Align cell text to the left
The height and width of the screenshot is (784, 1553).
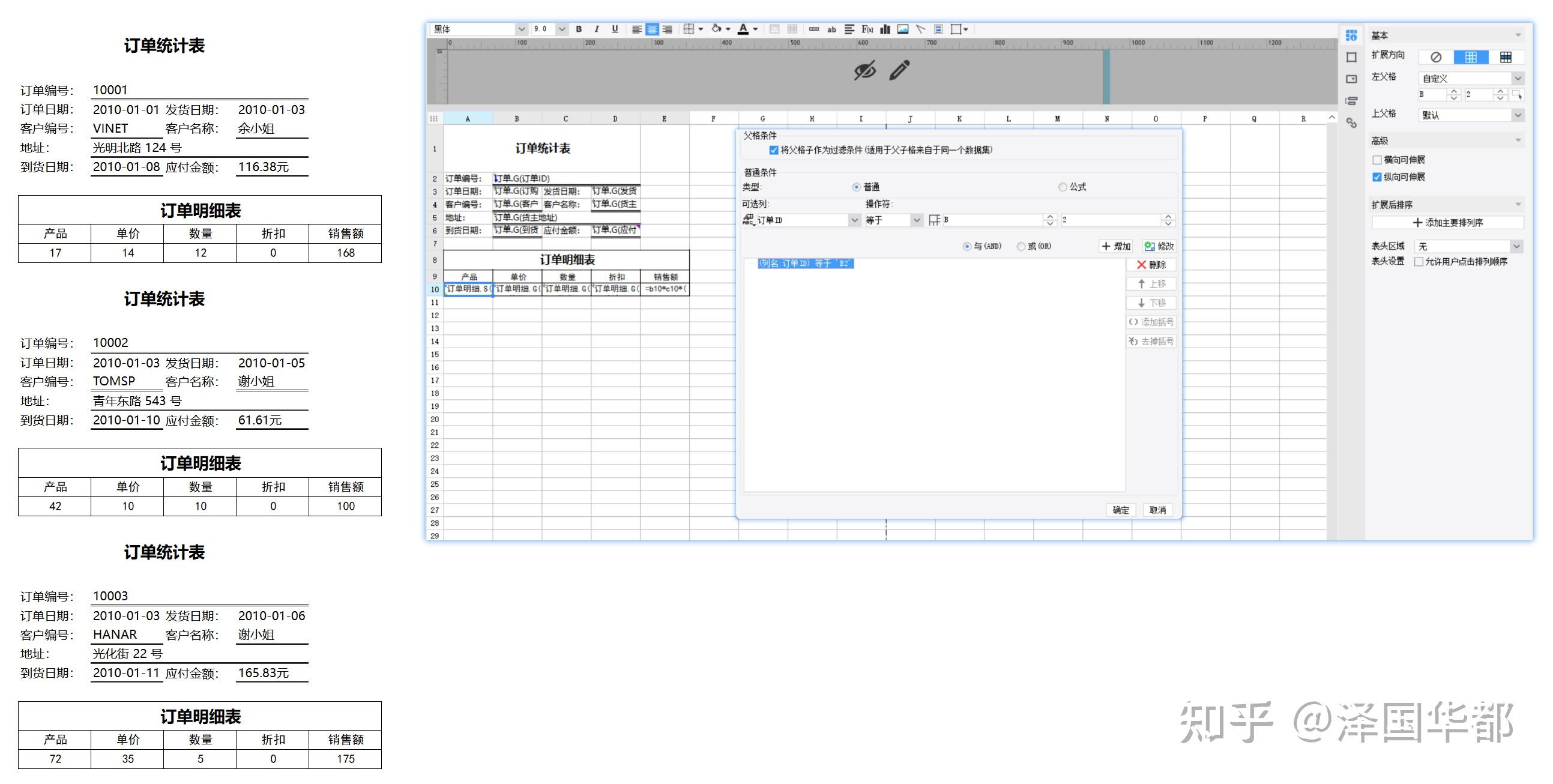click(637, 29)
